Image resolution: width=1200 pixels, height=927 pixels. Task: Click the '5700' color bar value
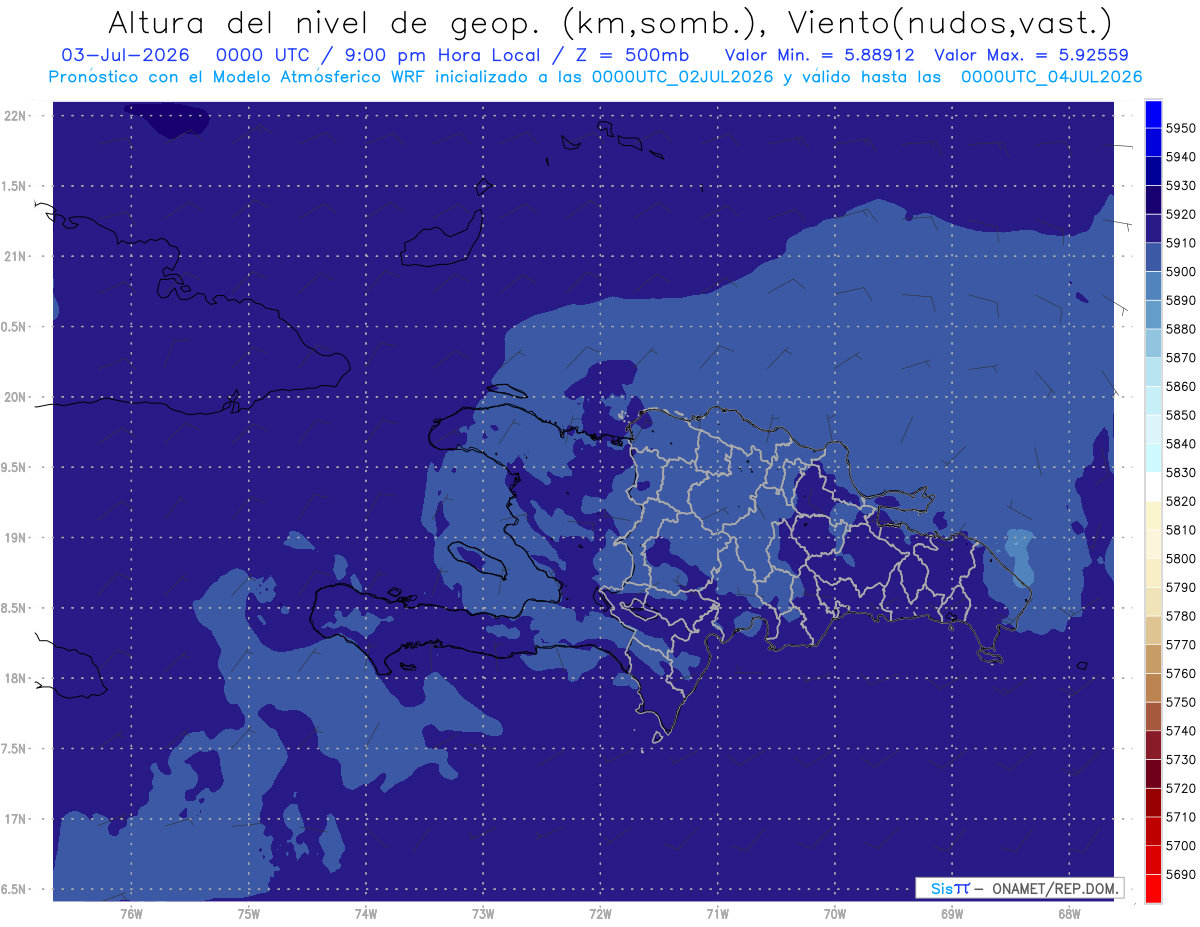click(x=1180, y=846)
